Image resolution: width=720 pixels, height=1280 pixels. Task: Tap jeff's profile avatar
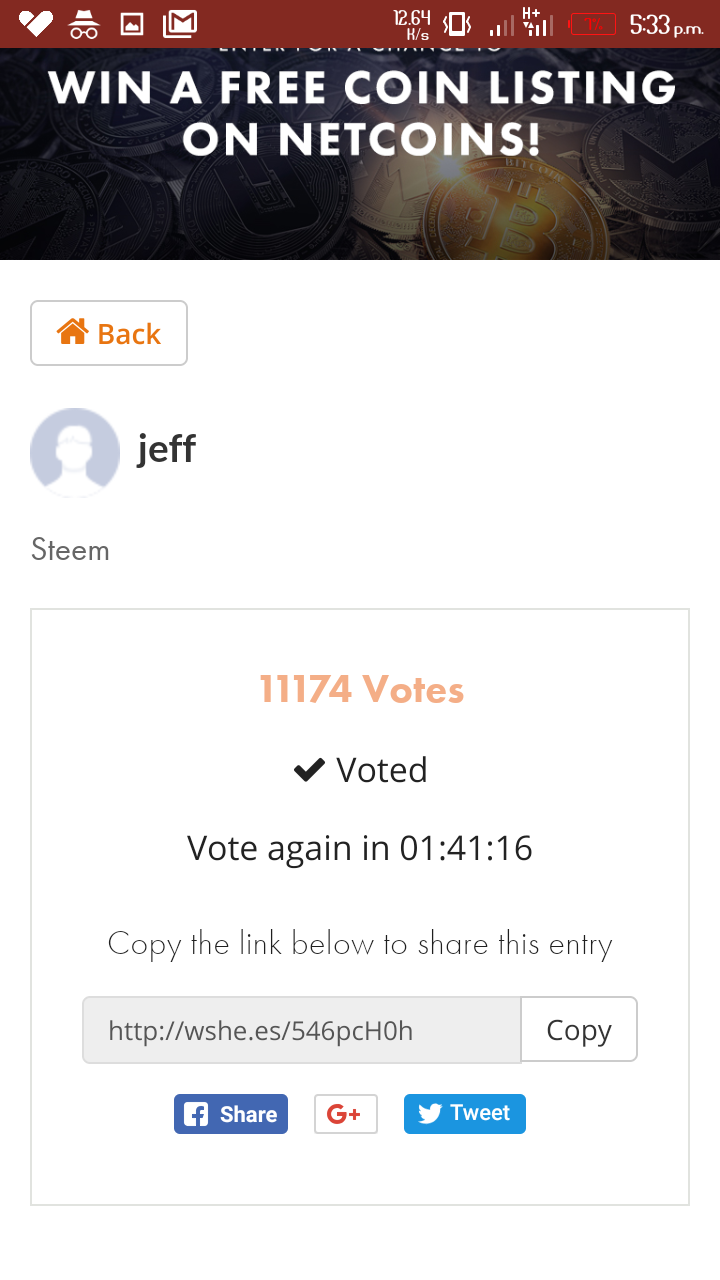pos(75,452)
